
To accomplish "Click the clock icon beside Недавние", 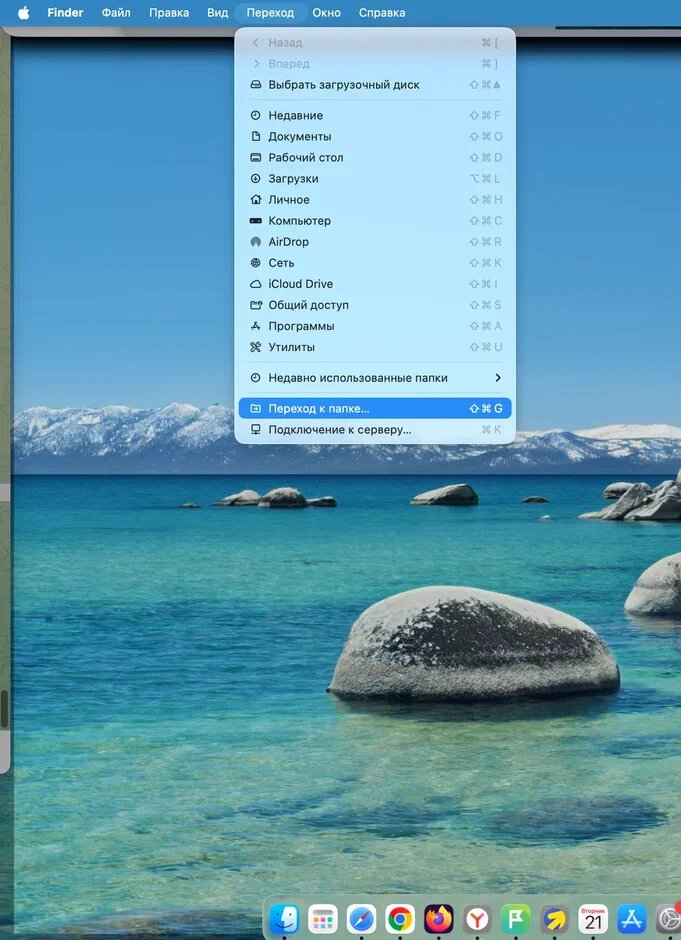I will pos(255,115).
